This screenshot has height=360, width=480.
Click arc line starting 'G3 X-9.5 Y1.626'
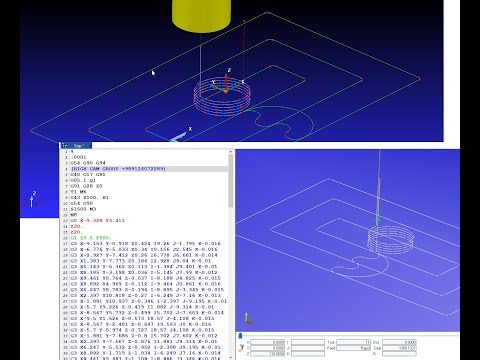(142, 319)
